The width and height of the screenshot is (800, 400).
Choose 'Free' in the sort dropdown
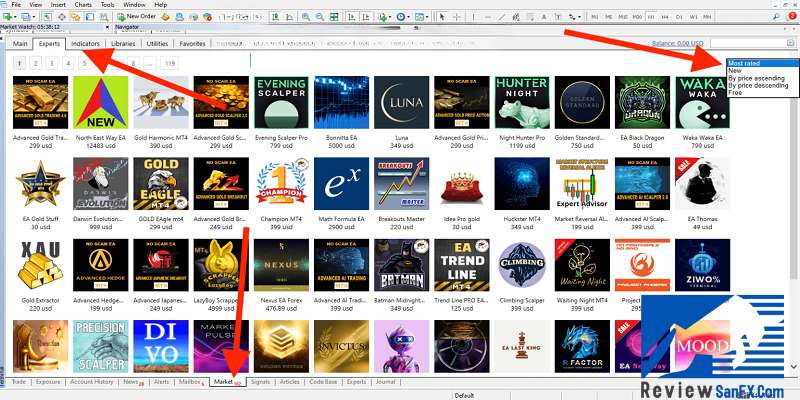point(762,93)
